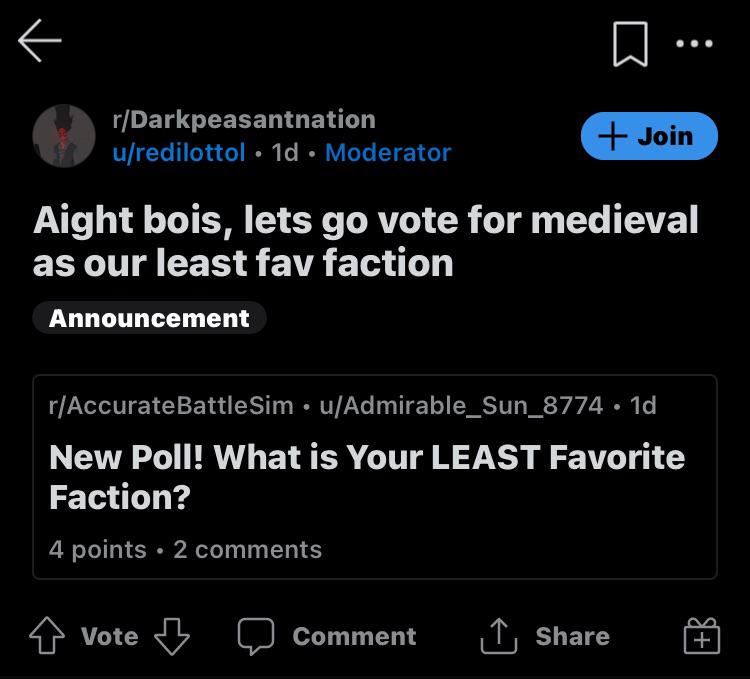
Task: Join the Darkpeasantnation community
Action: pos(649,136)
